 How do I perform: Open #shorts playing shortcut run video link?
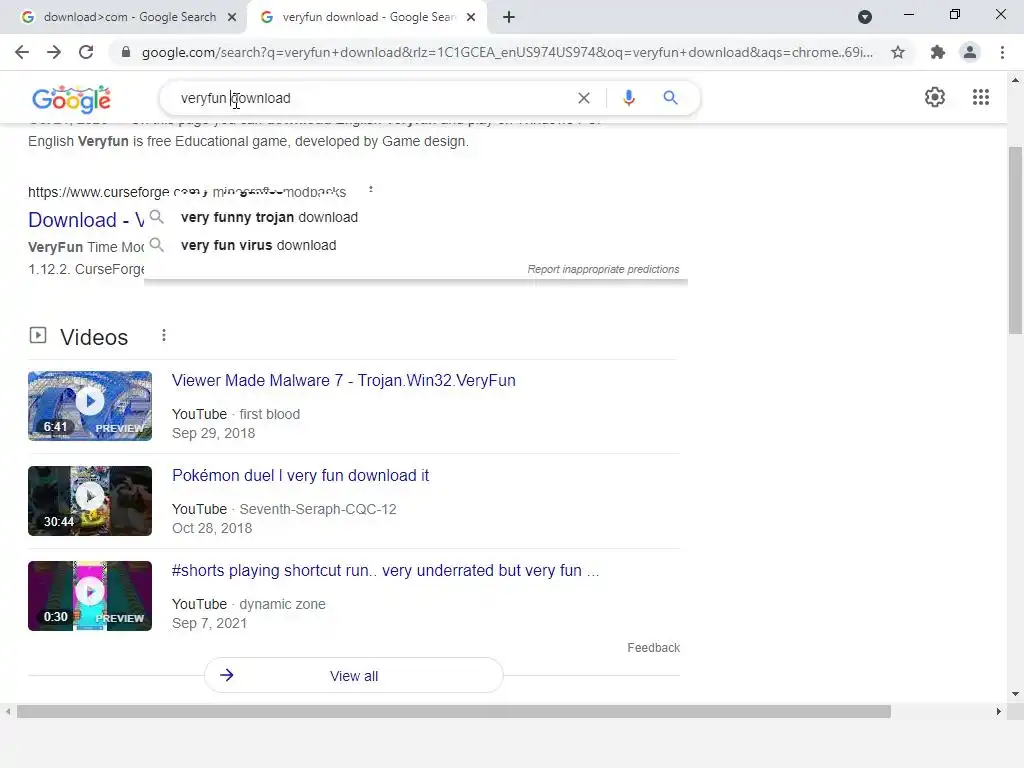pyautogui.click(x=385, y=570)
